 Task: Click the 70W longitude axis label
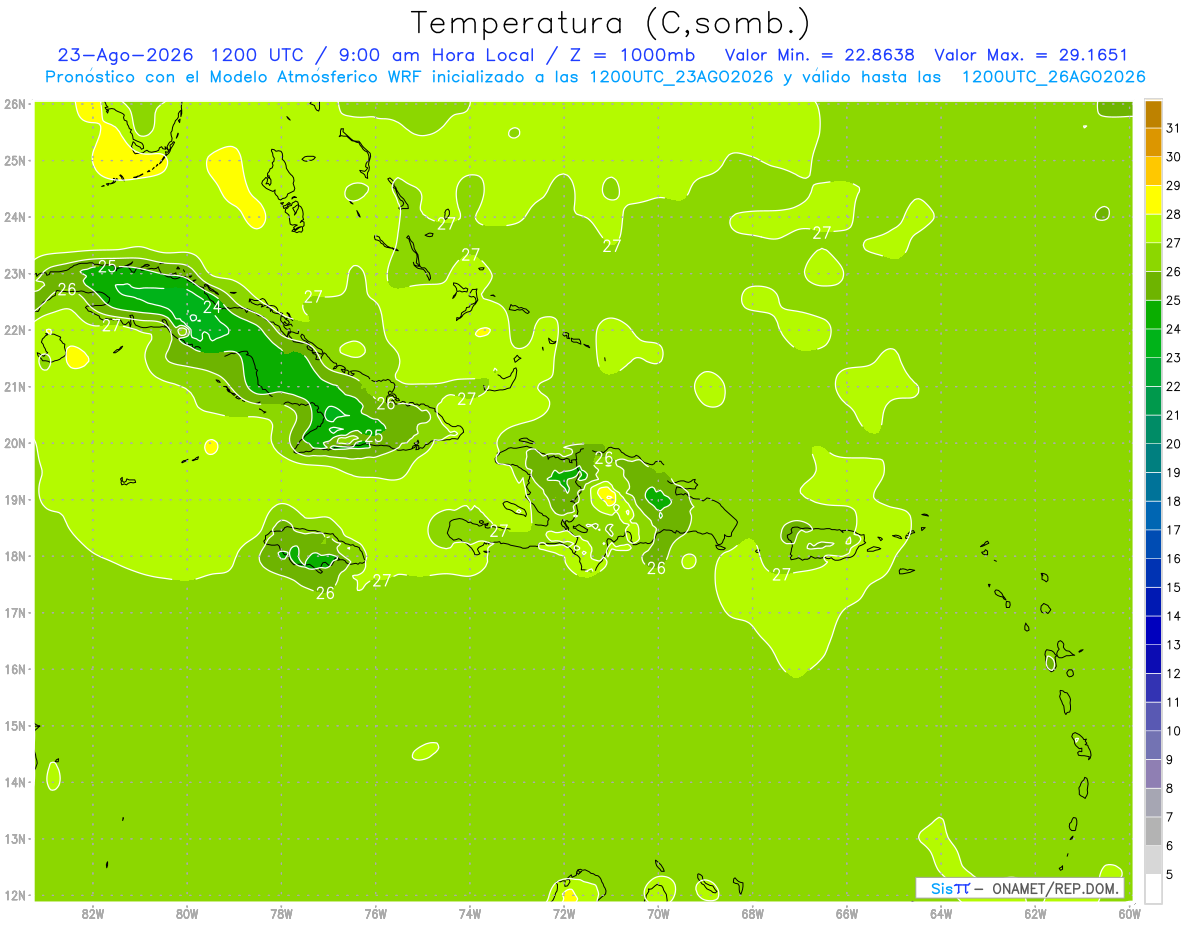point(658,913)
